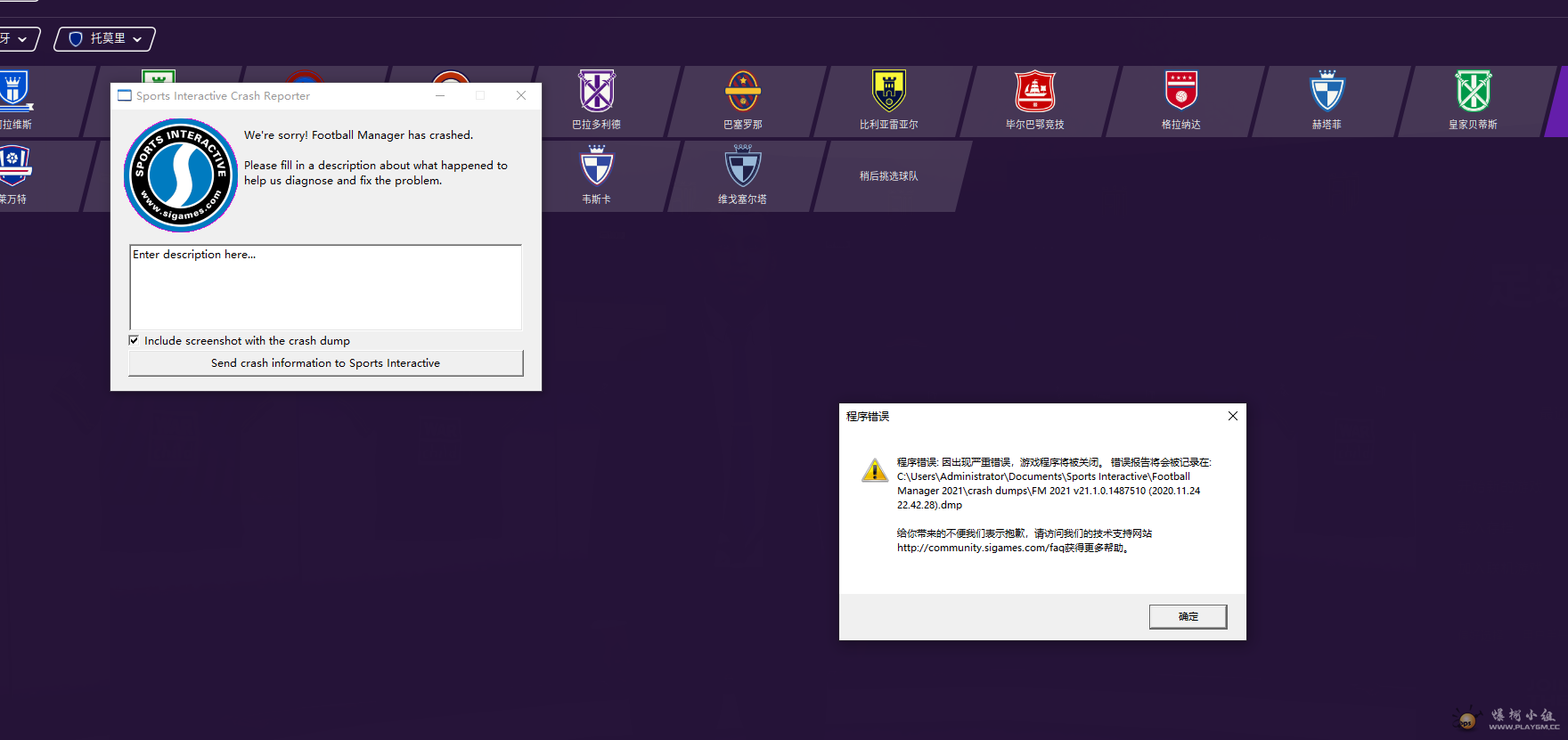Click "We're sorry! Football Manager has crashed." text
This screenshot has width=1568, height=740.
click(359, 135)
